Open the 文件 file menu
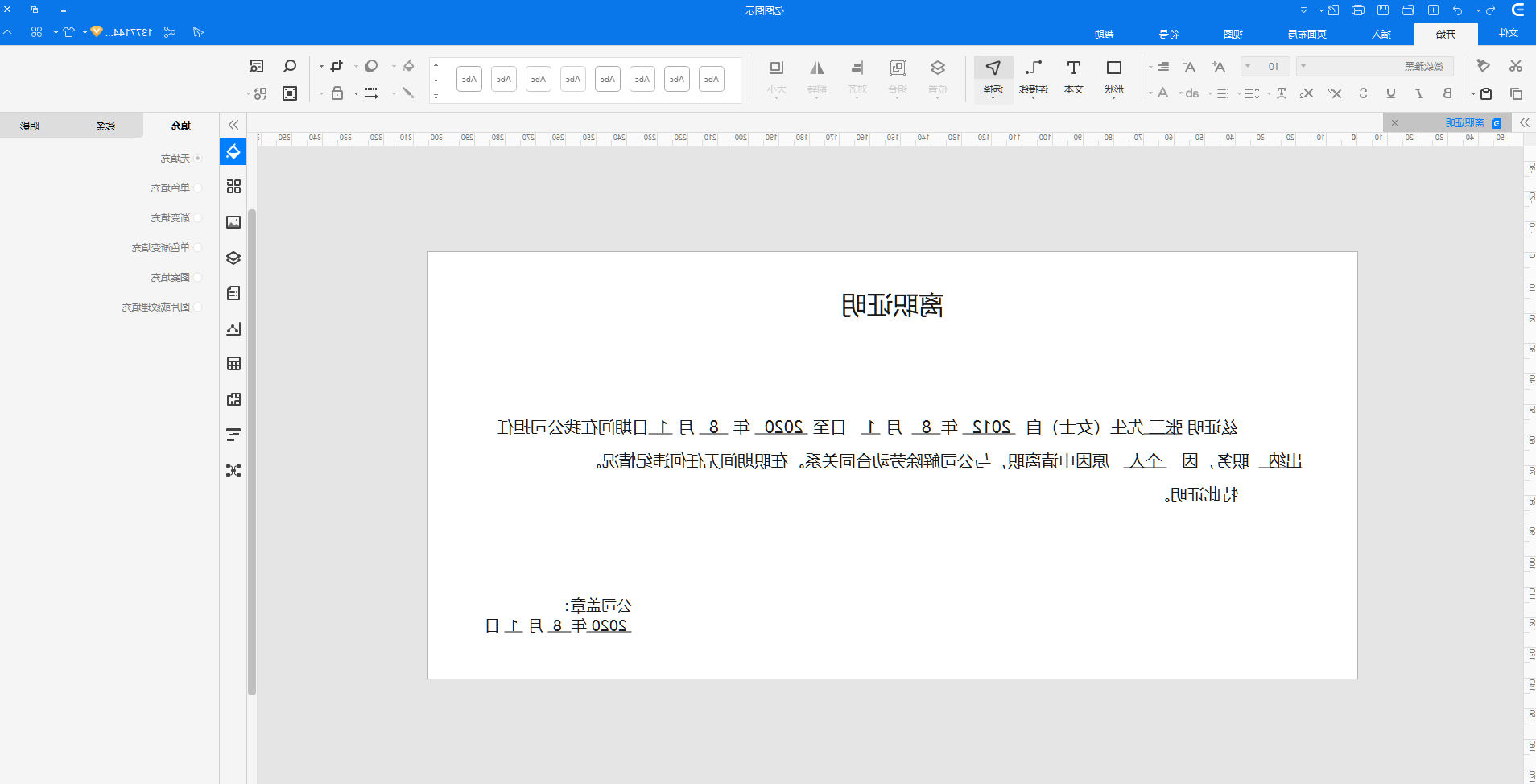 pyautogui.click(x=1508, y=33)
